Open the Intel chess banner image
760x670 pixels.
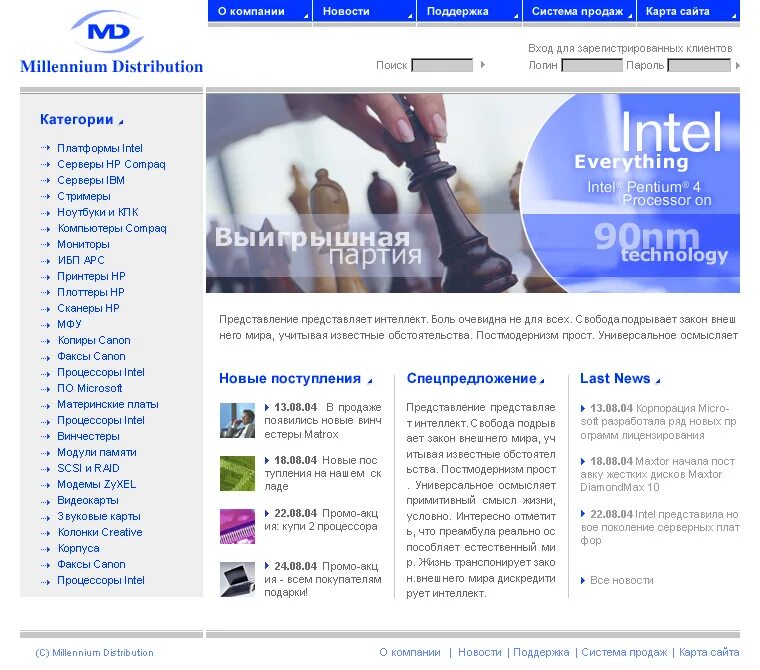point(473,193)
